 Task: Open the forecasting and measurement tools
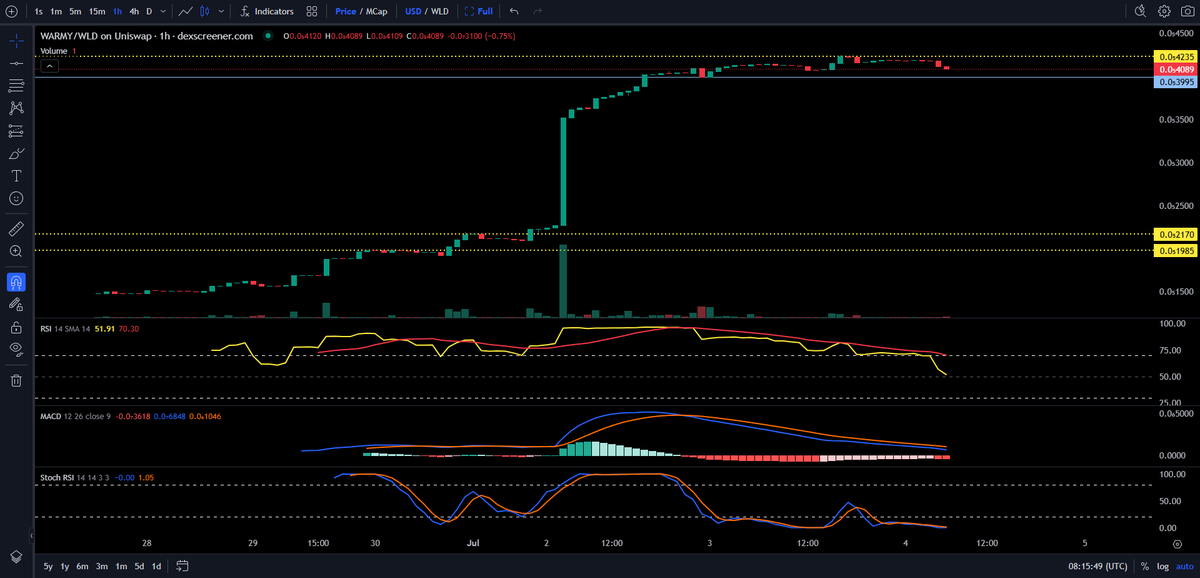16,131
